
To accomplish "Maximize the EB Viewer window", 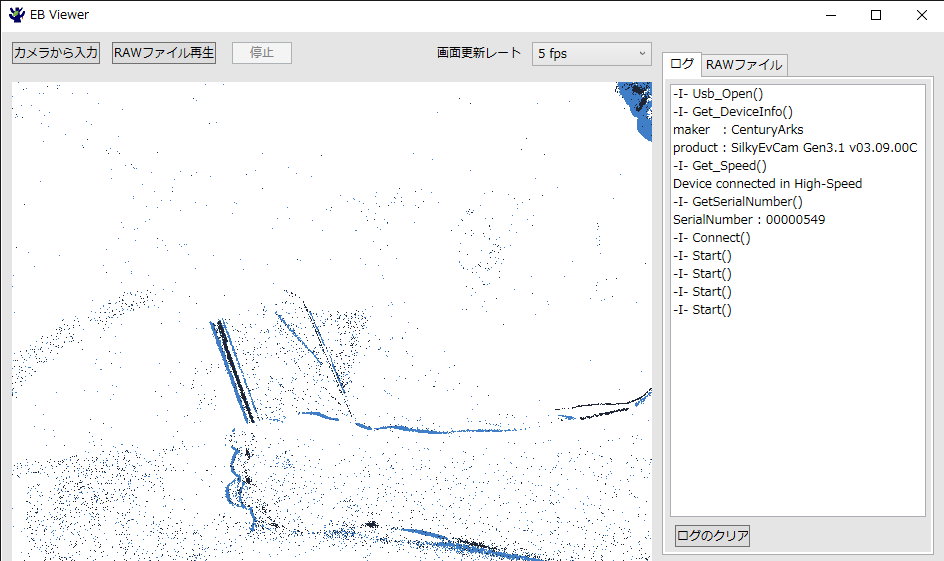I will click(x=876, y=15).
